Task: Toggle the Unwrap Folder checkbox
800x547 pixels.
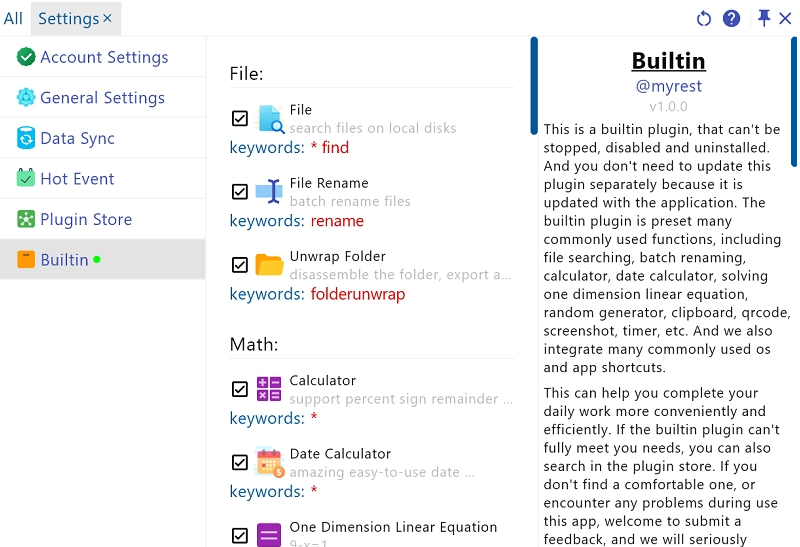Action: click(240, 265)
